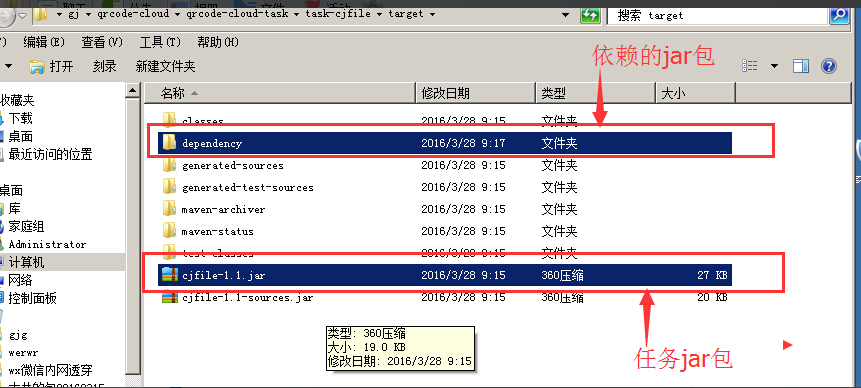Click the 2016/3/28 9:17 date of dependency
The height and width of the screenshot is (388, 861).
(463, 143)
